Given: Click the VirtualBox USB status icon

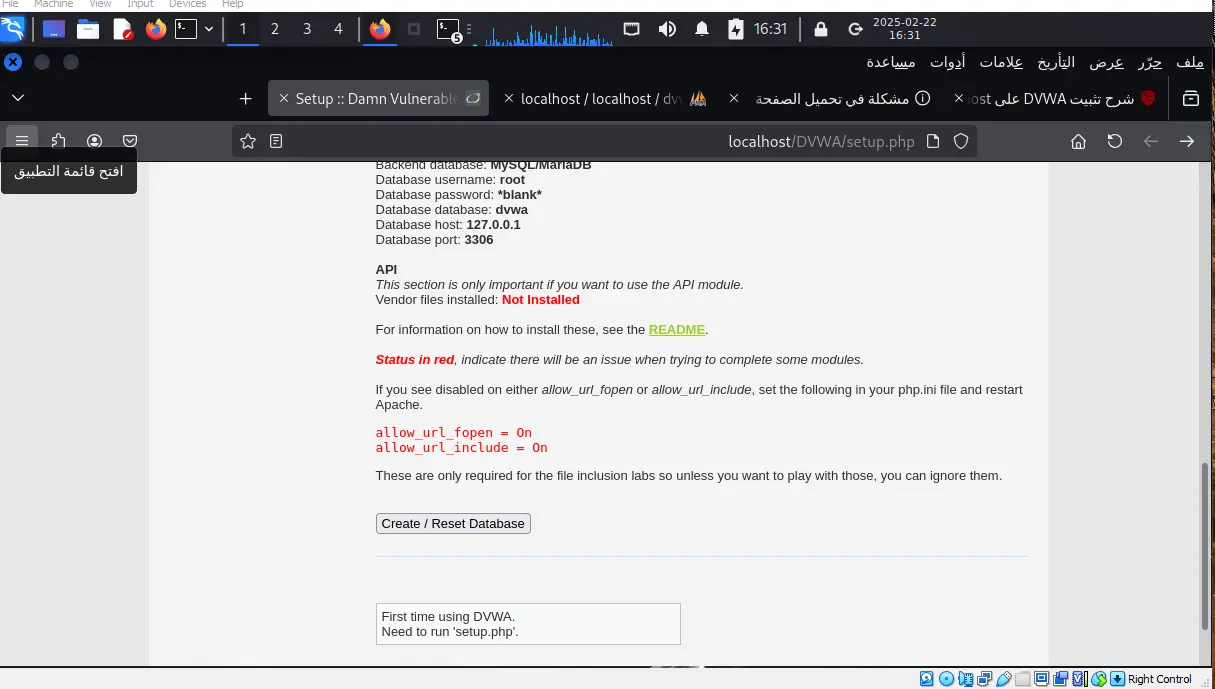Looking at the screenshot, I should (1004, 679).
